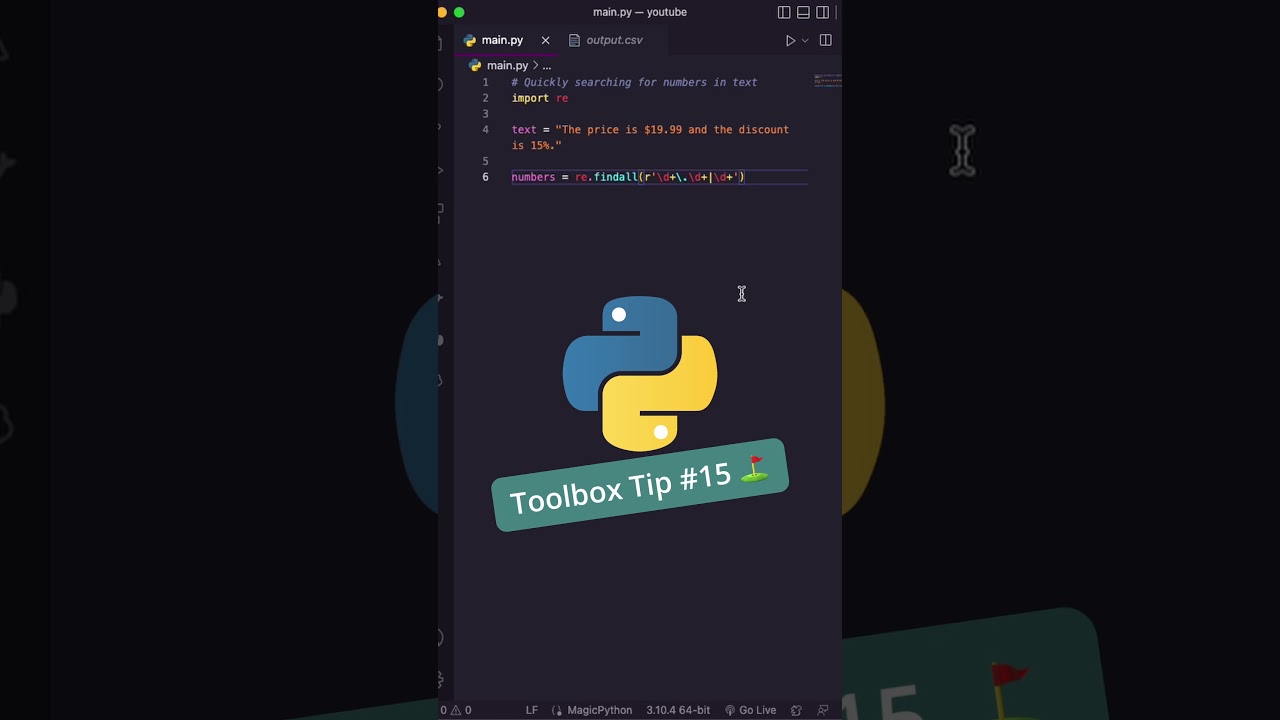The width and height of the screenshot is (1280, 720).
Task: Click 'text' variable on line 4
Action: (x=524, y=130)
